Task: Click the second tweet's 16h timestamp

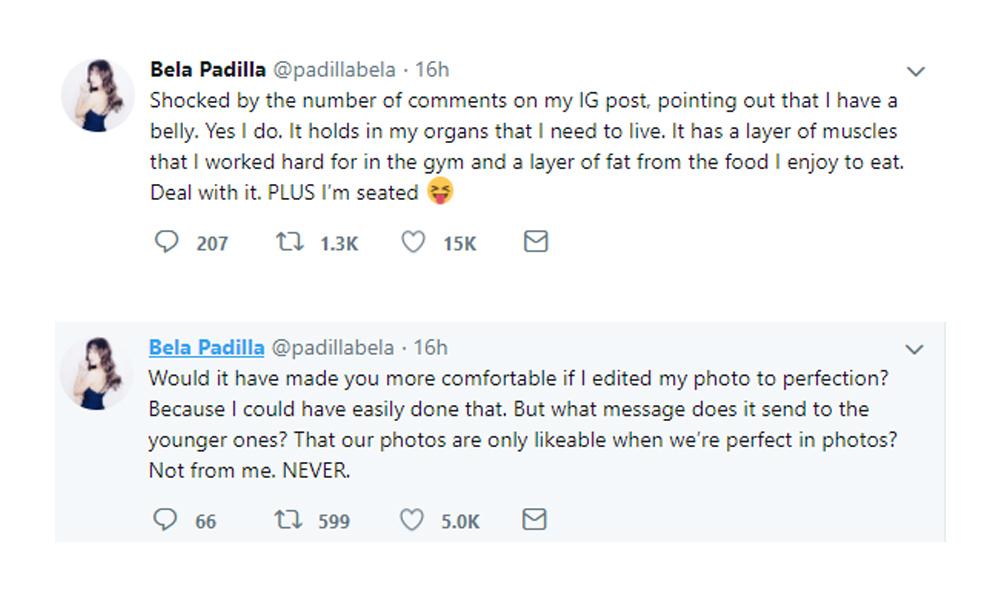Action: point(432,348)
